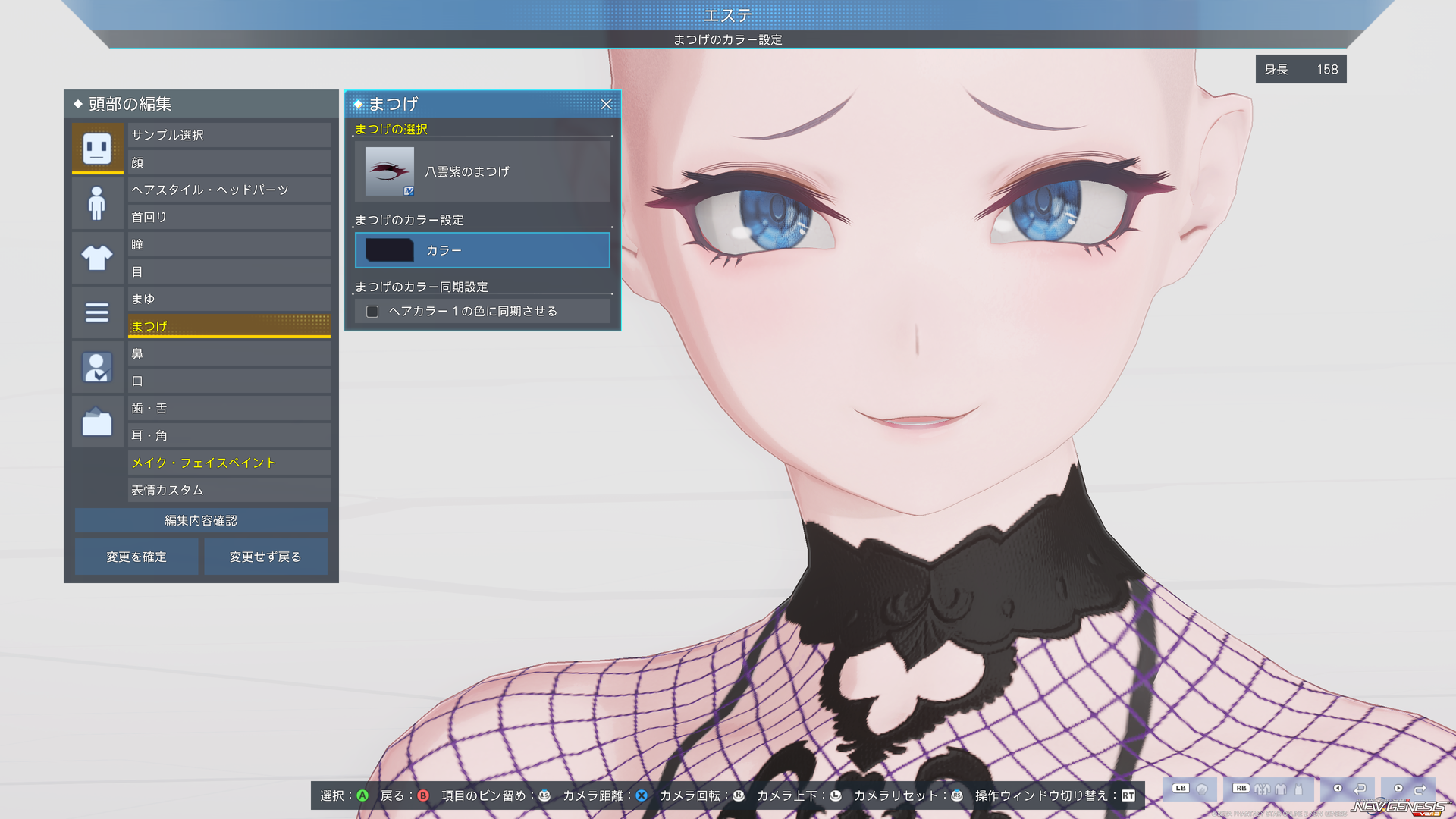Viewport: 1456px width, 819px height.
Task: Click the RB outerwear jacket icon
Action: click(1262, 789)
